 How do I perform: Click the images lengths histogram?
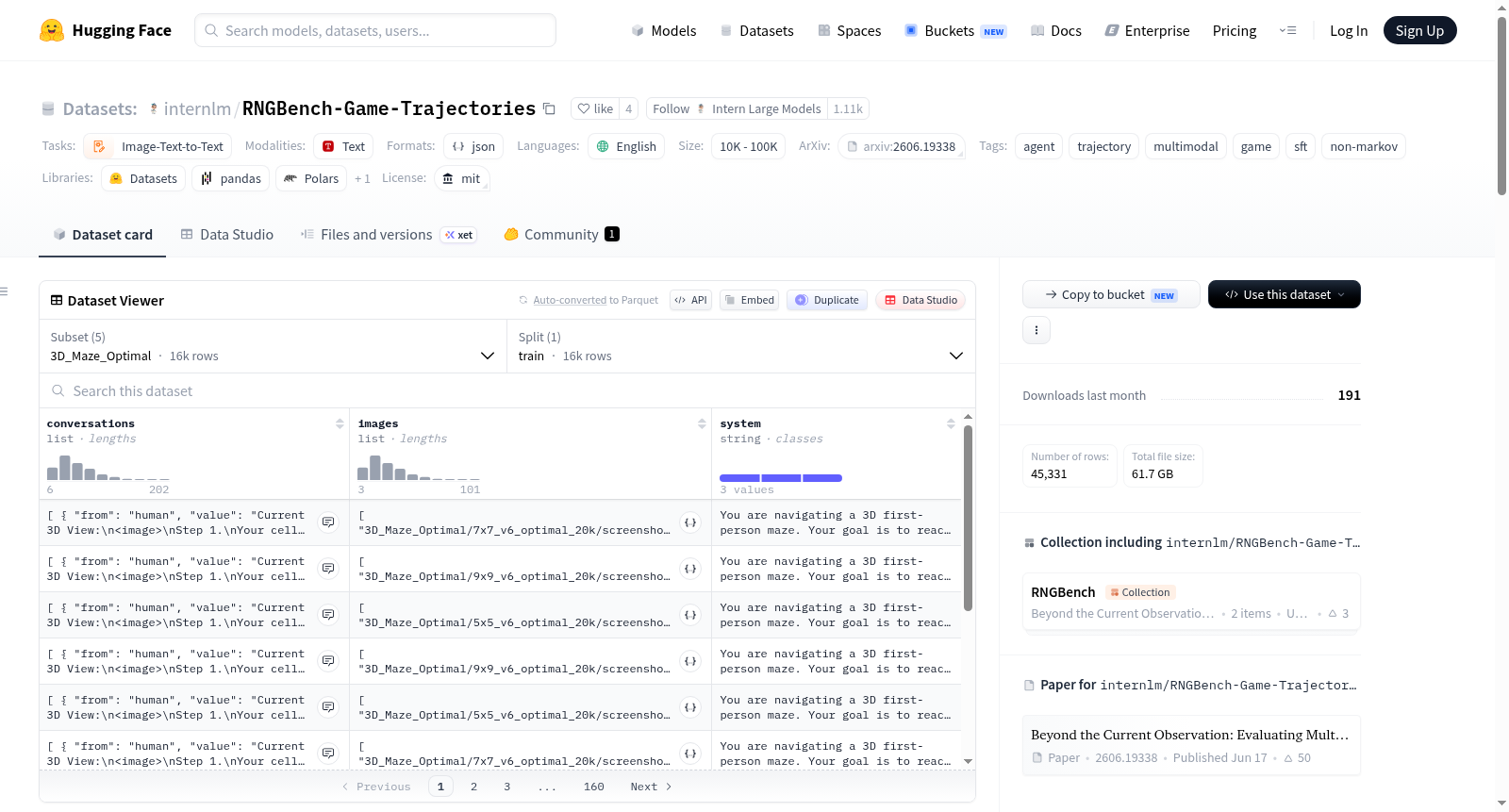click(x=419, y=468)
